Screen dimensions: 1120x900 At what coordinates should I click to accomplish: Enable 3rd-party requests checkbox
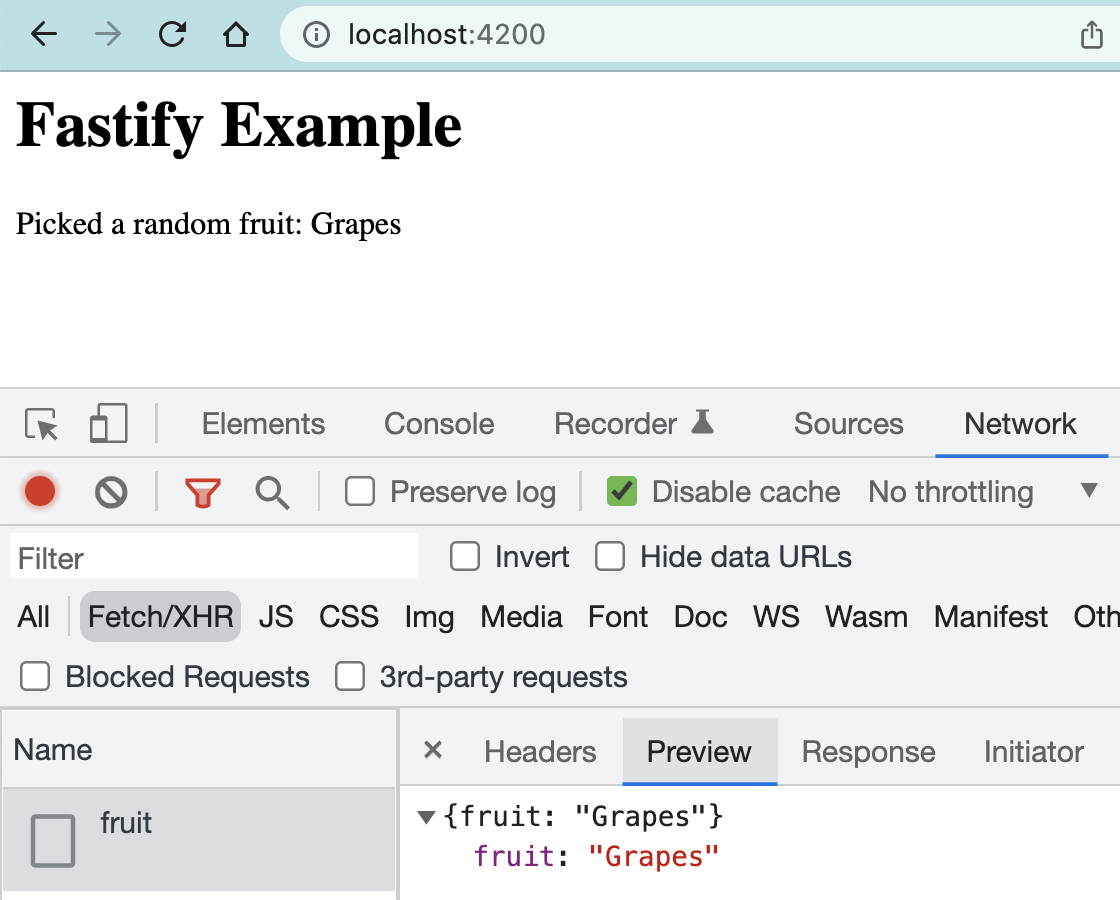point(350,676)
